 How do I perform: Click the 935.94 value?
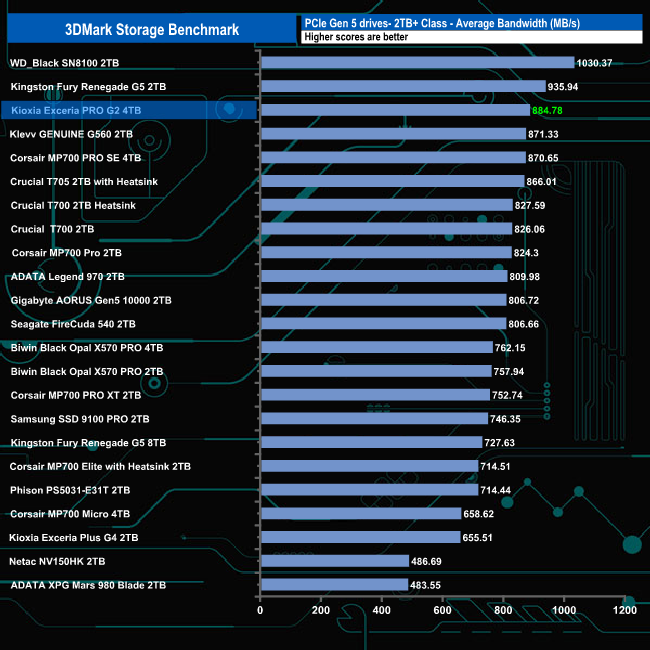tap(563, 87)
